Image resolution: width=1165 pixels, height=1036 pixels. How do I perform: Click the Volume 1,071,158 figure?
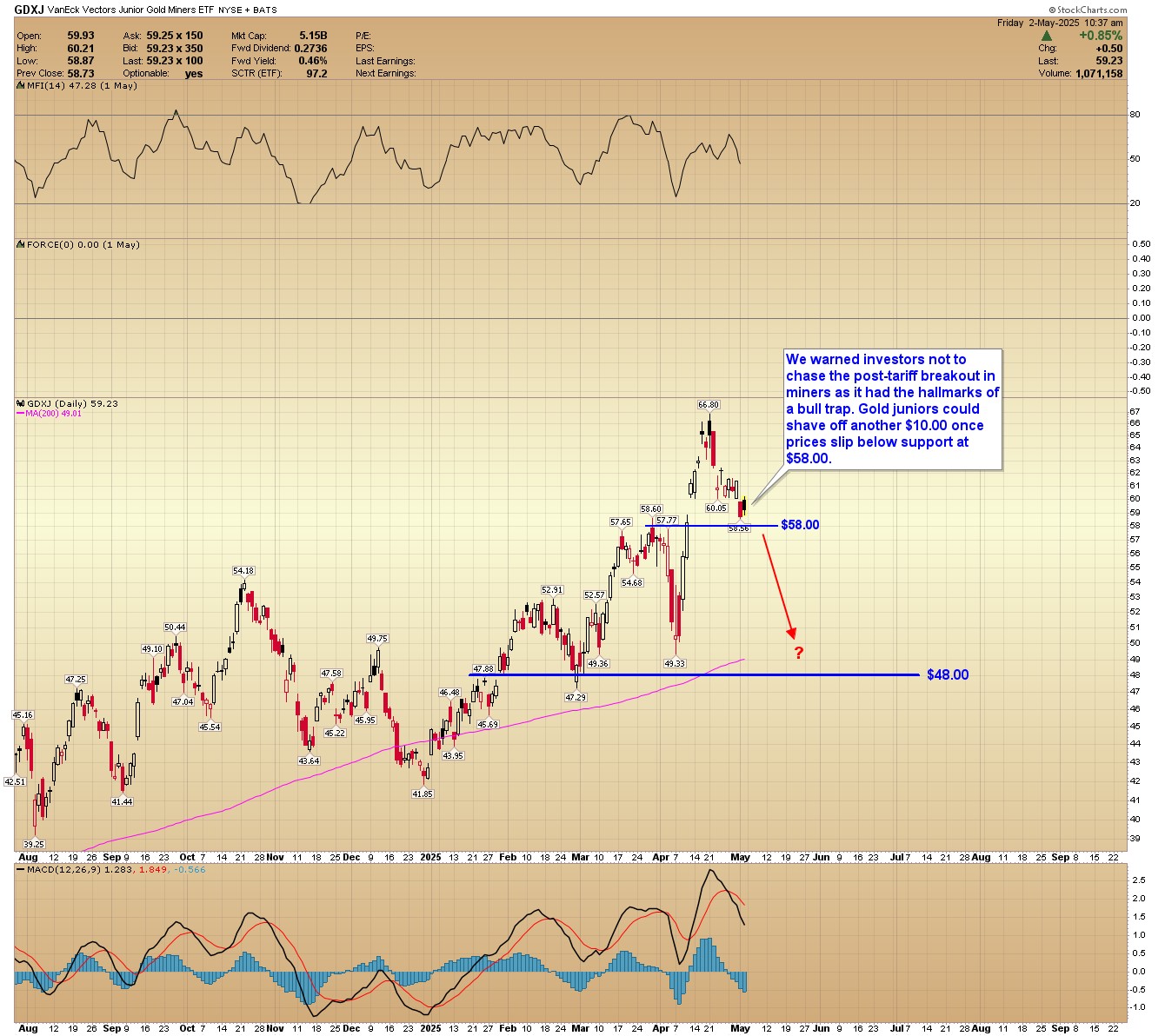coord(1098,74)
